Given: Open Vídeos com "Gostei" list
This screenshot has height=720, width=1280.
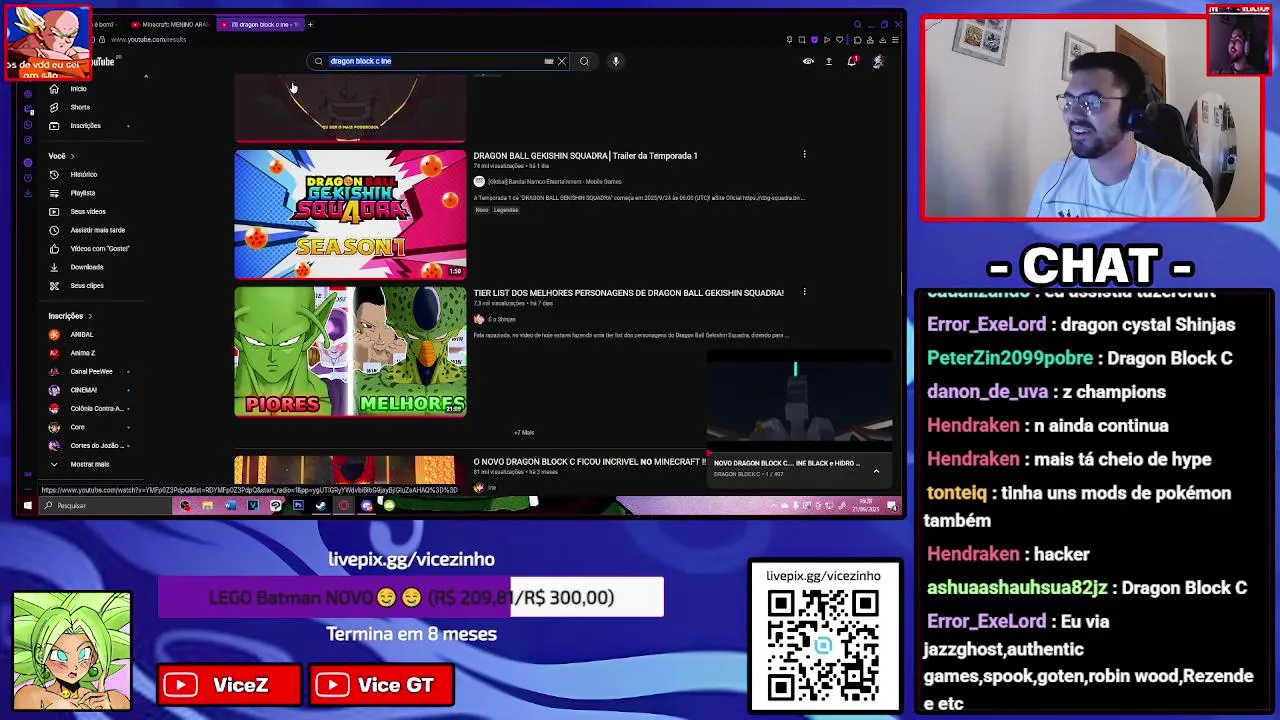Looking at the screenshot, I should pyautogui.click(x=89, y=248).
